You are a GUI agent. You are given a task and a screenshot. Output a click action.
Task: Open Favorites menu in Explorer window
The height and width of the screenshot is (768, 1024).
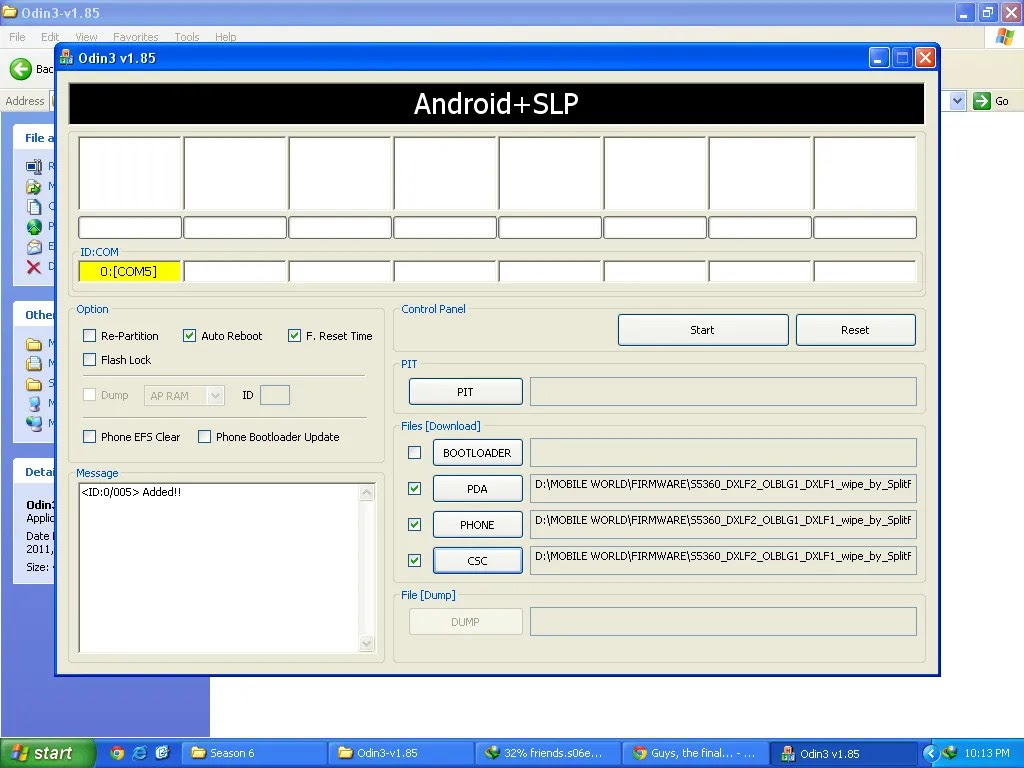(135, 37)
